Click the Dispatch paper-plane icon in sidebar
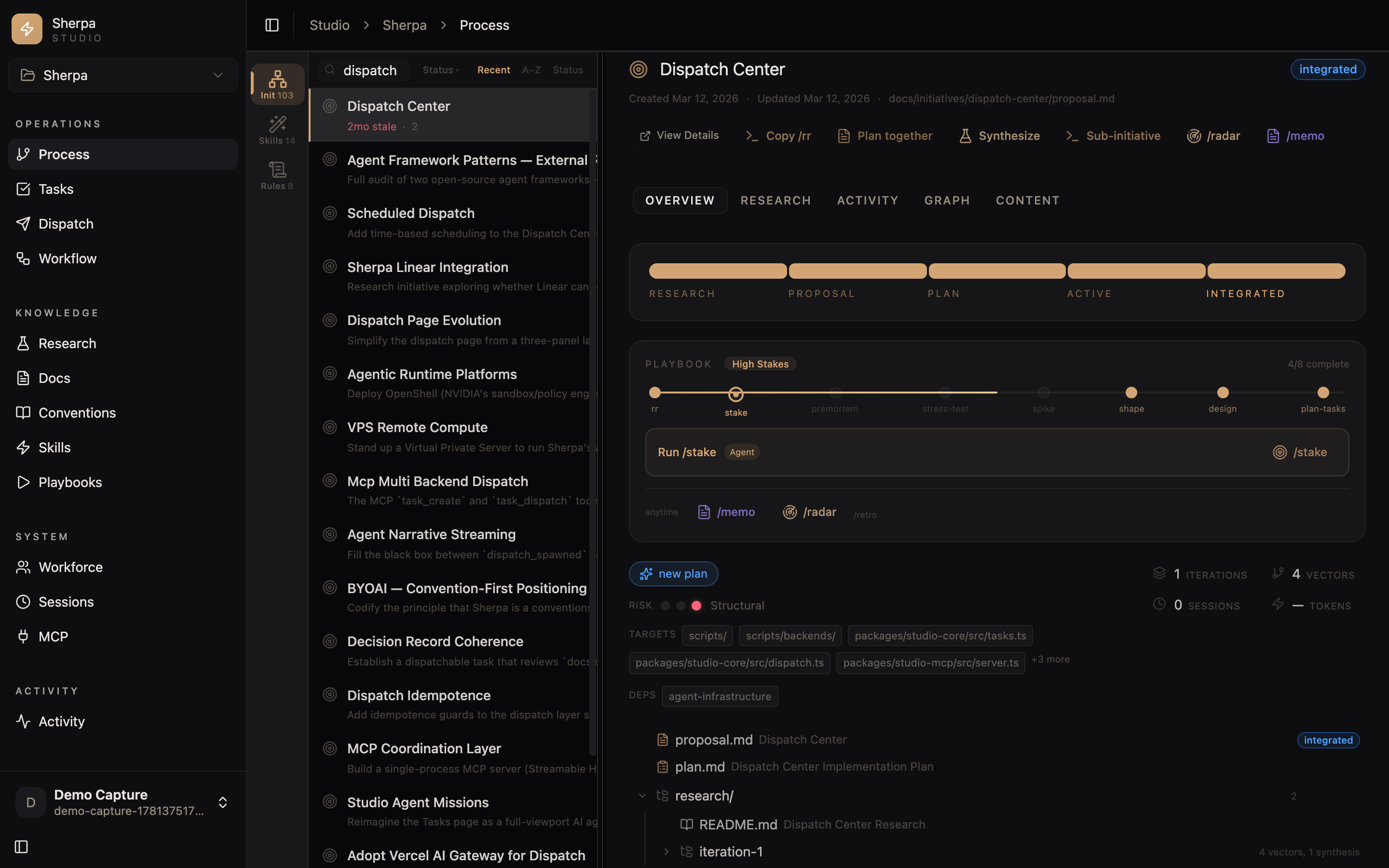The width and height of the screenshot is (1389, 868). coord(23,224)
